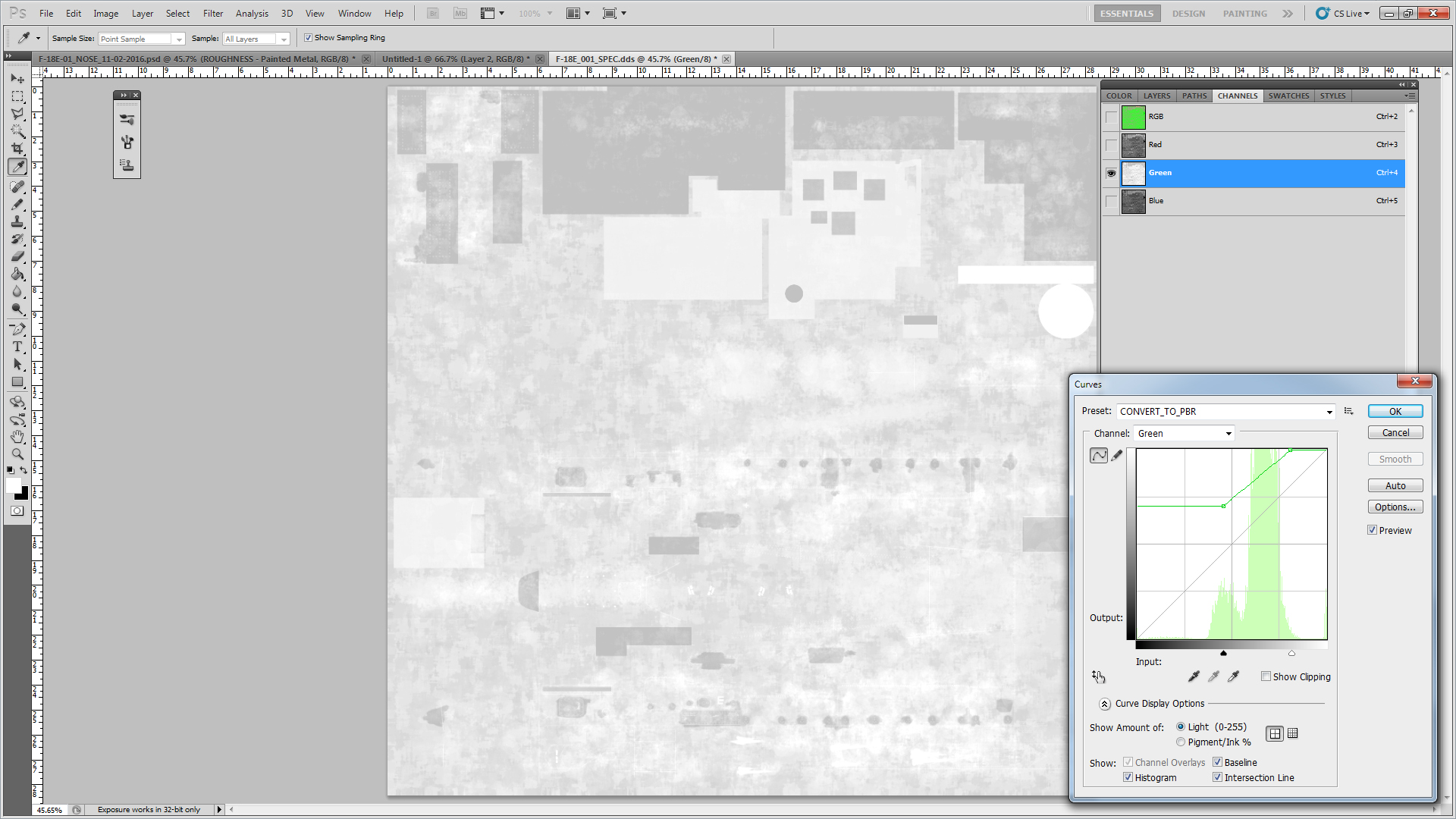Open the Channel dropdown set to Green
The width and height of the screenshot is (1456, 819).
(x=1185, y=434)
